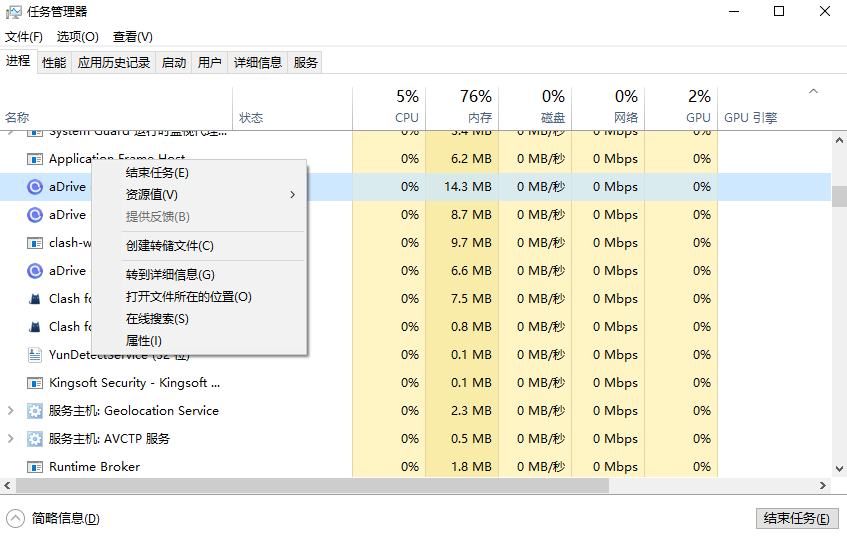Image resolution: width=847 pixels, height=541 pixels.
Task: Click the 1.8 MB memory cell
Action: [462, 467]
